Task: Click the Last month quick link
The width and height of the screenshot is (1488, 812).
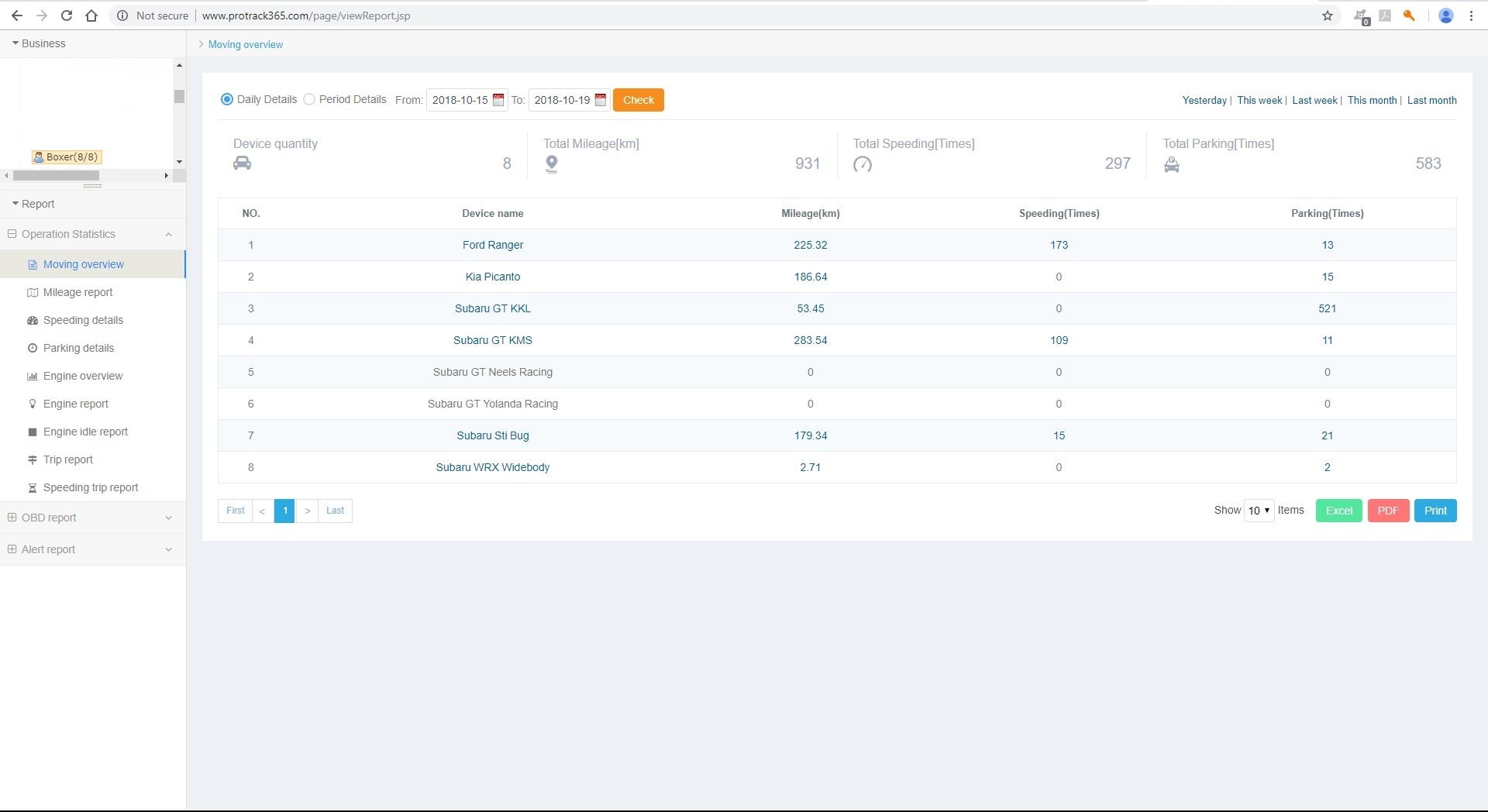Action: (1431, 100)
